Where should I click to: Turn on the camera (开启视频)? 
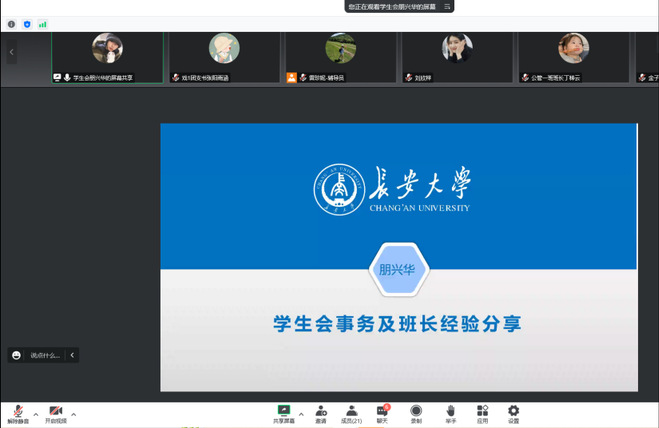coord(55,412)
